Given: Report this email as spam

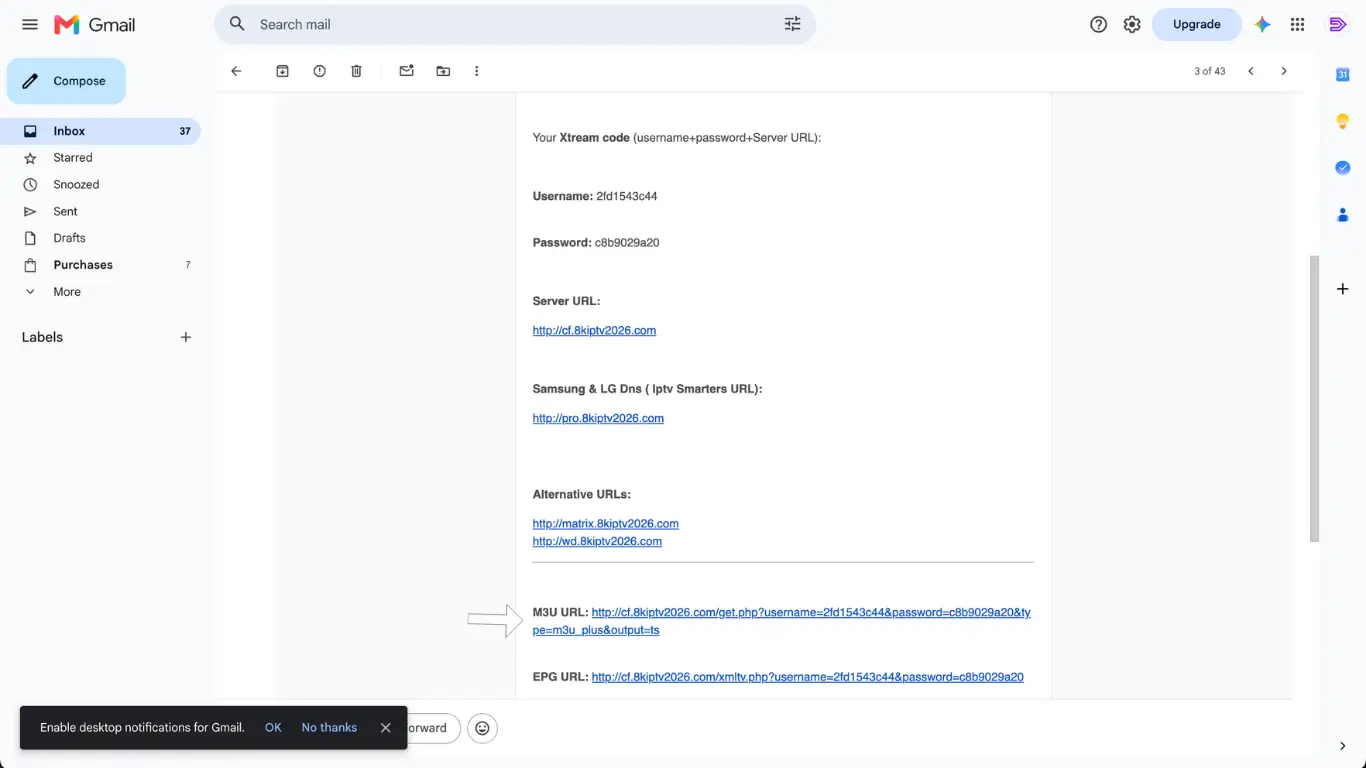Looking at the screenshot, I should [319, 71].
